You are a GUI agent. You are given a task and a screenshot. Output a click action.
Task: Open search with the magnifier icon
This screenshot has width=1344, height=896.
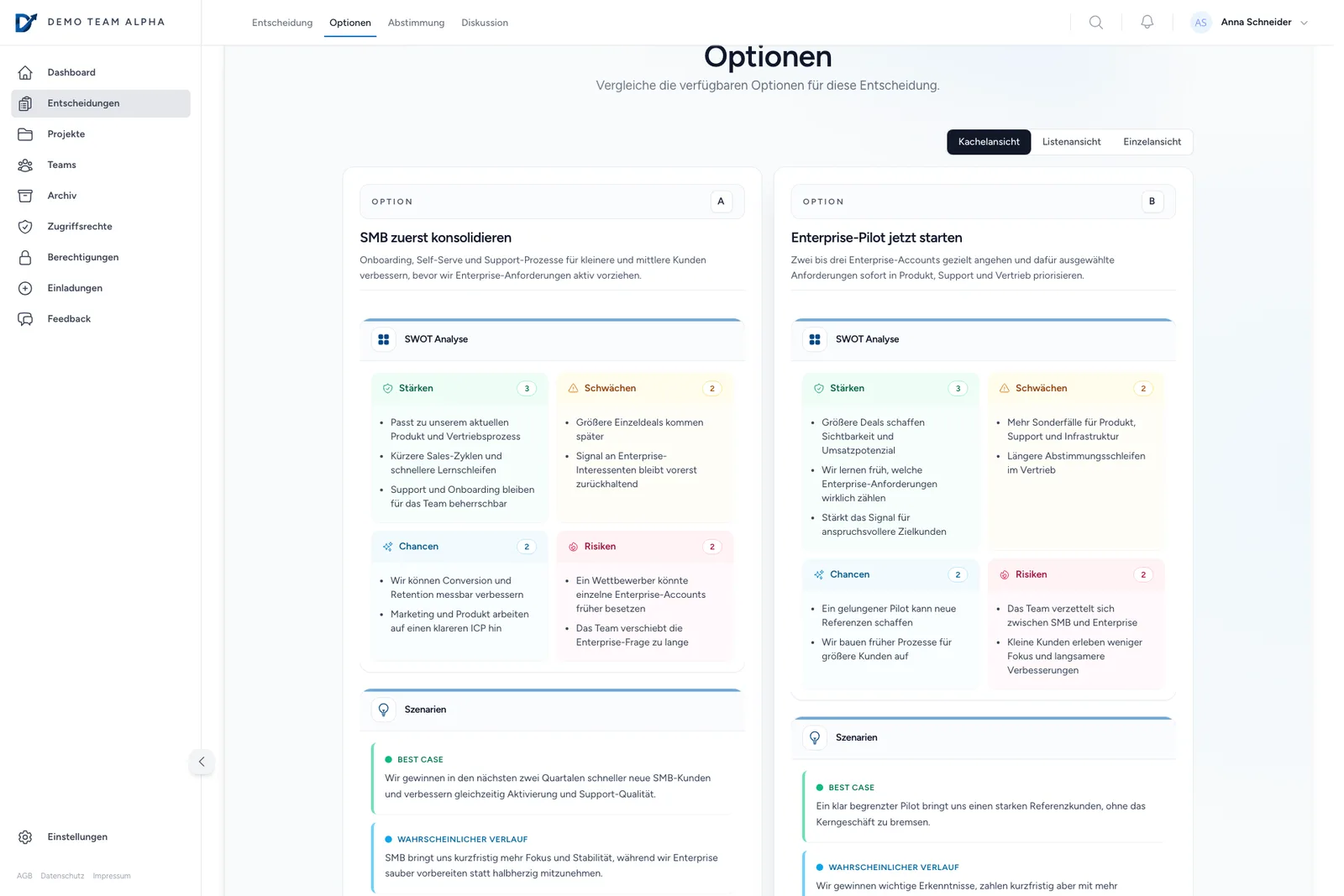point(1095,22)
